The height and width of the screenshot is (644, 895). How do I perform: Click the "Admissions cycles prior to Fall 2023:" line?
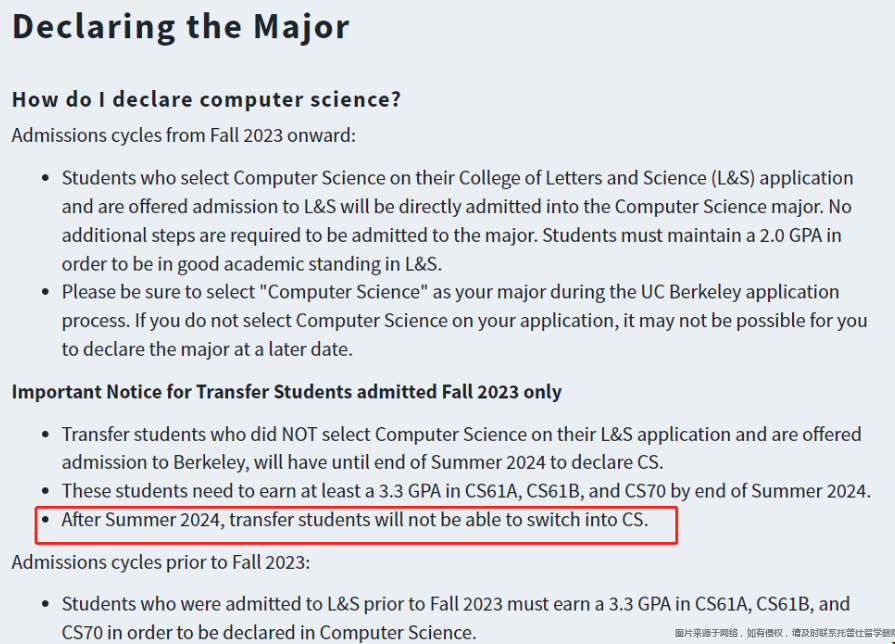160,562
